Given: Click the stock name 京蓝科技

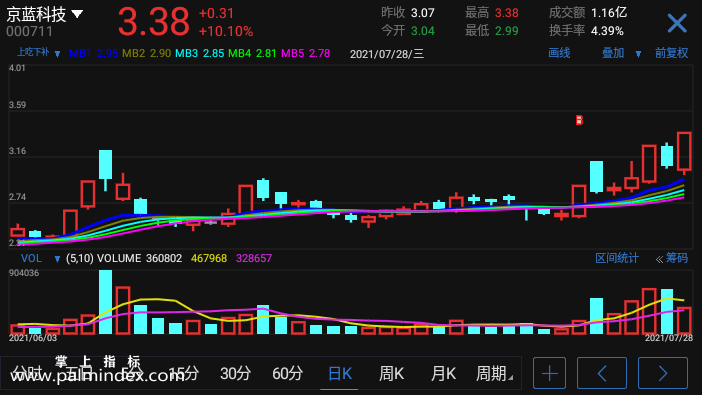Looking at the screenshot, I should point(36,15).
